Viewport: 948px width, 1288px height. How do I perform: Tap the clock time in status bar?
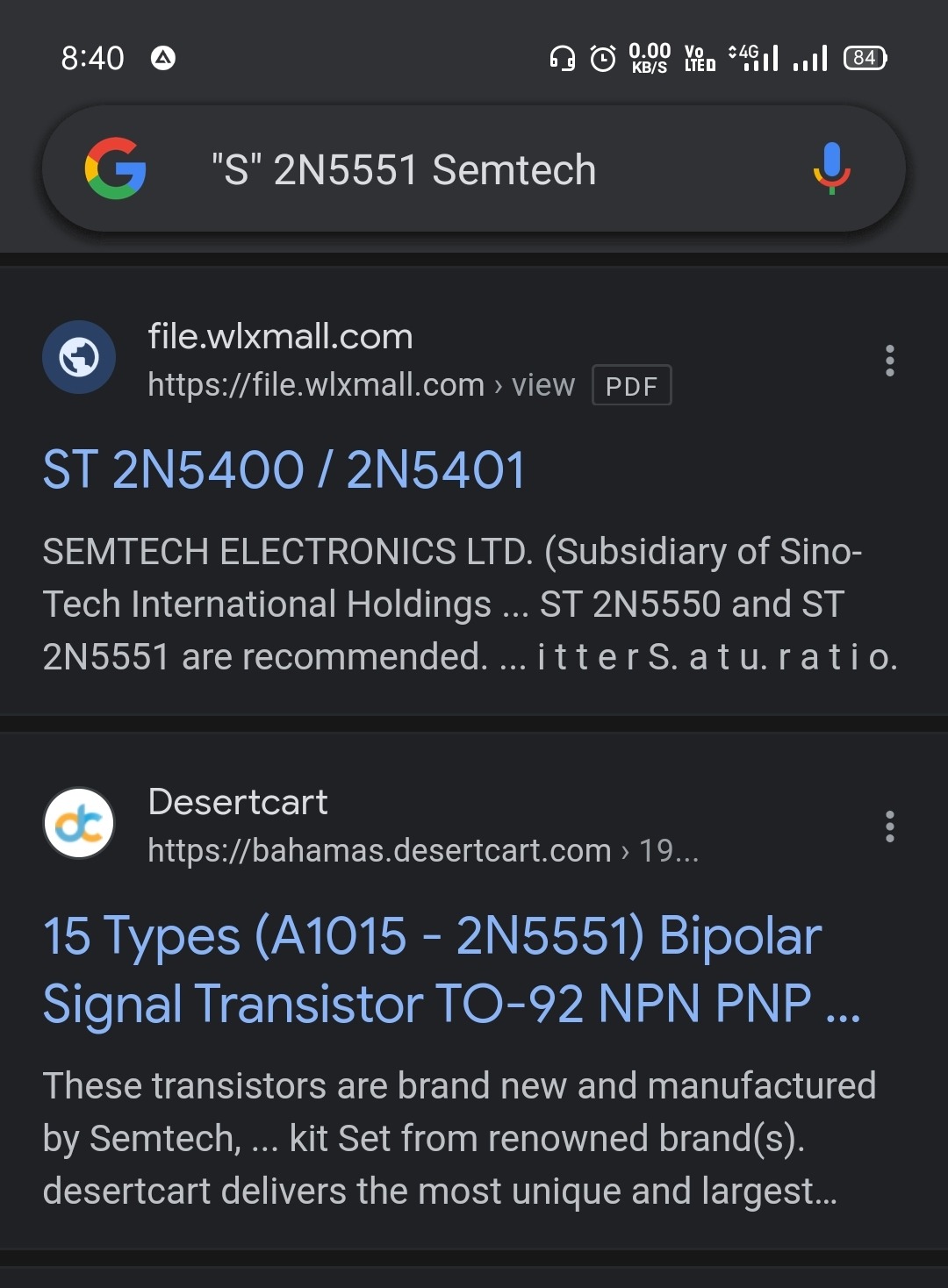pyautogui.click(x=92, y=59)
